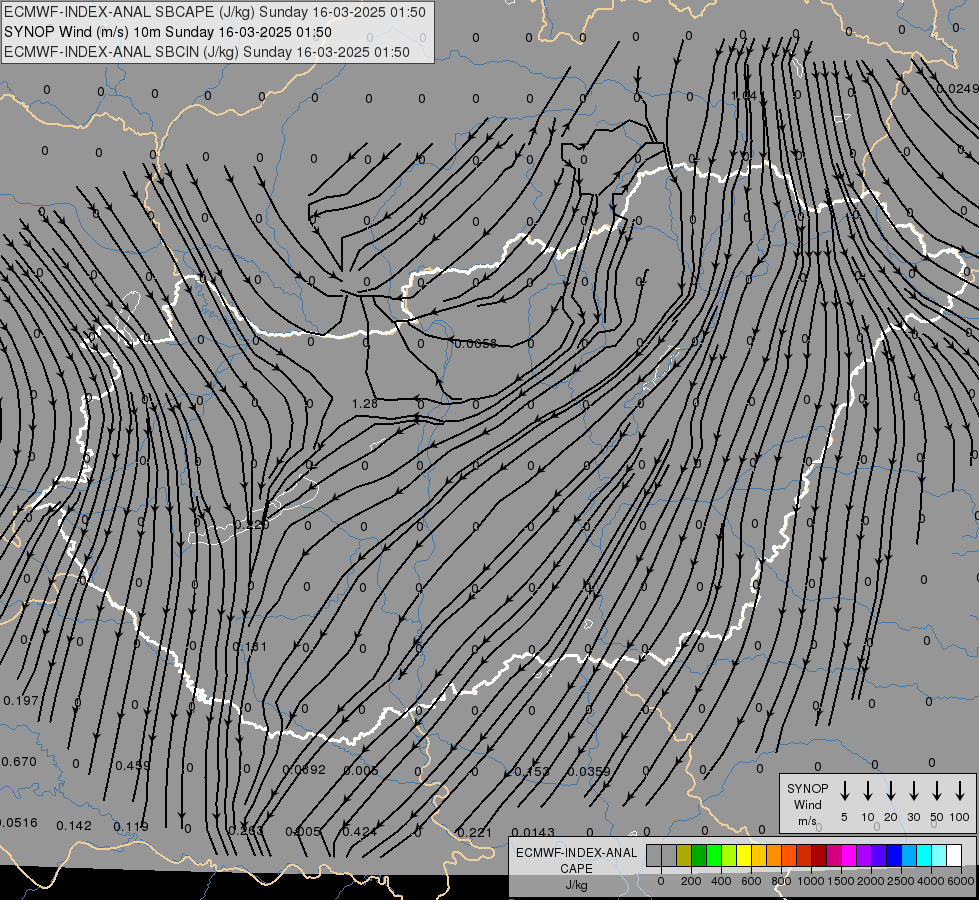
Task: Click the map value 0.220 near the lake
Action: (252, 525)
